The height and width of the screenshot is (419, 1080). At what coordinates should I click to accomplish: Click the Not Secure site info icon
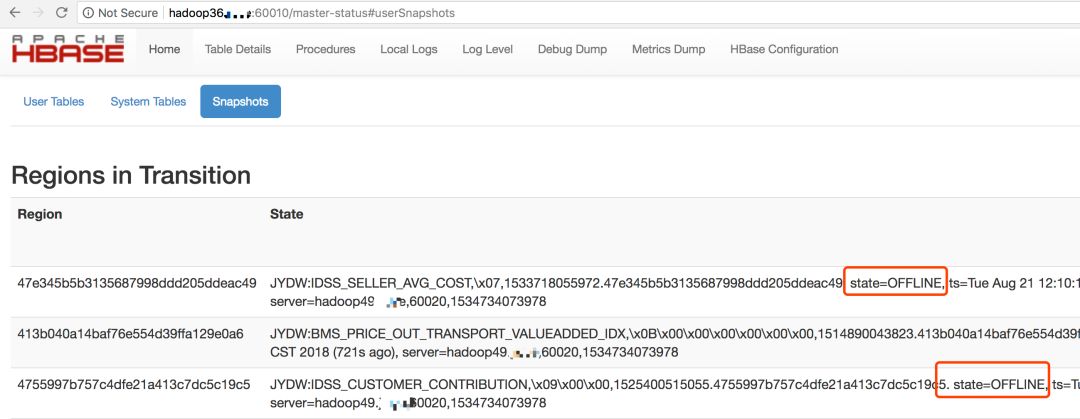click(x=87, y=13)
